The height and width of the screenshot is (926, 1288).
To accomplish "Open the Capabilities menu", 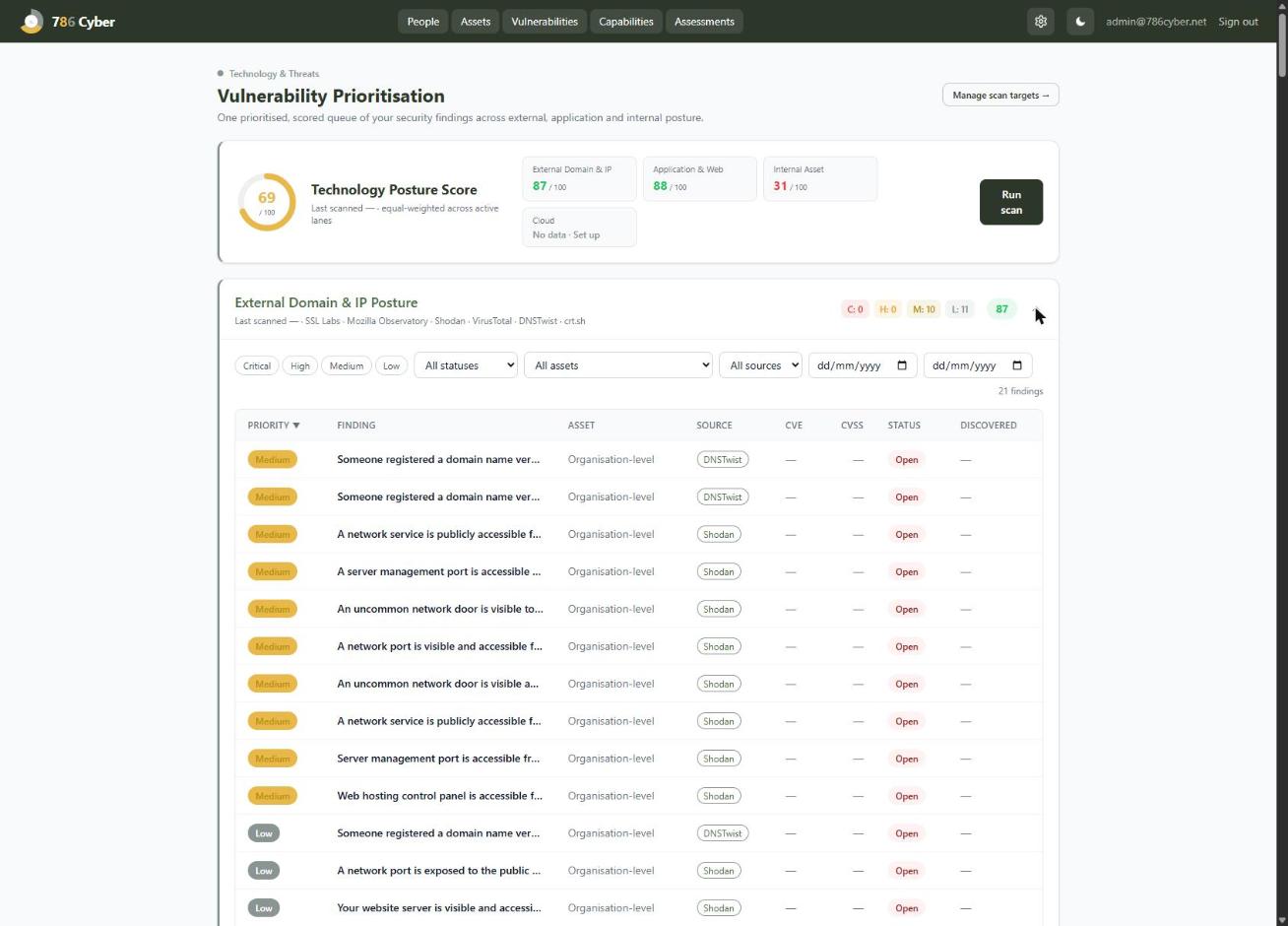I will [626, 22].
